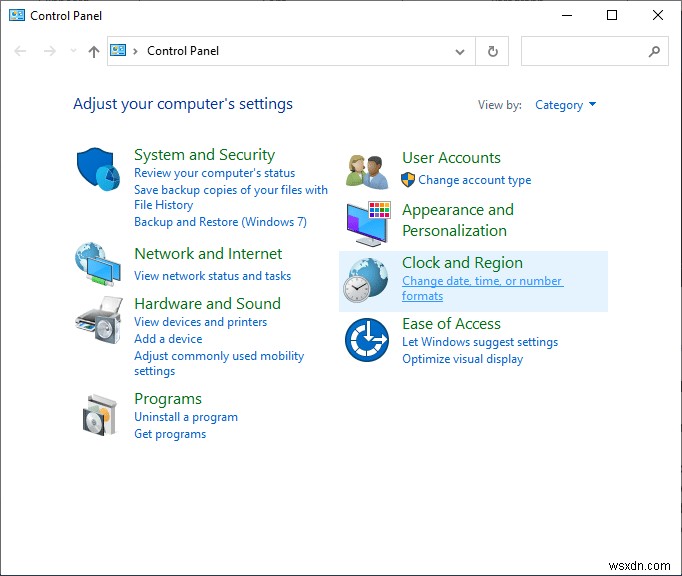Click Get programs link
The width and height of the screenshot is (682, 576).
coord(170,434)
